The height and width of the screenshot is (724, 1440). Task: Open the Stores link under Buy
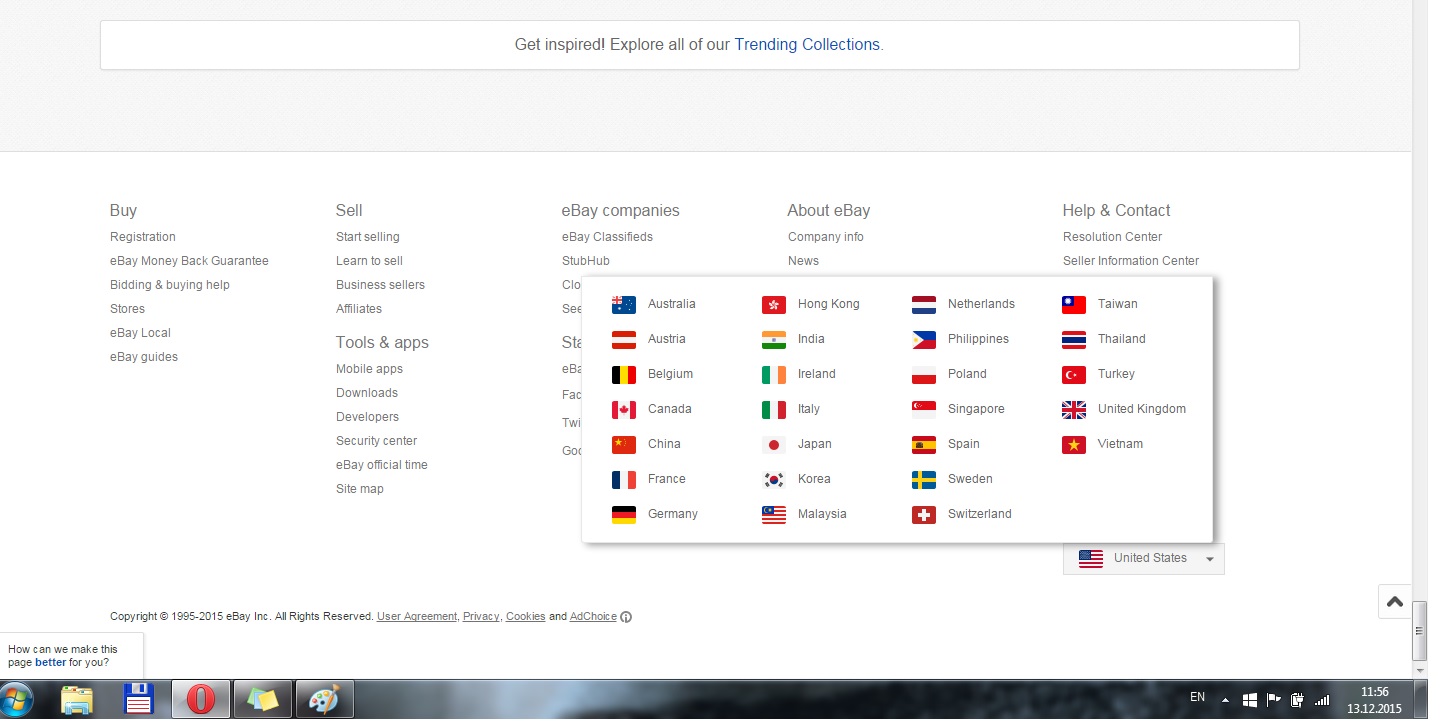coord(127,309)
